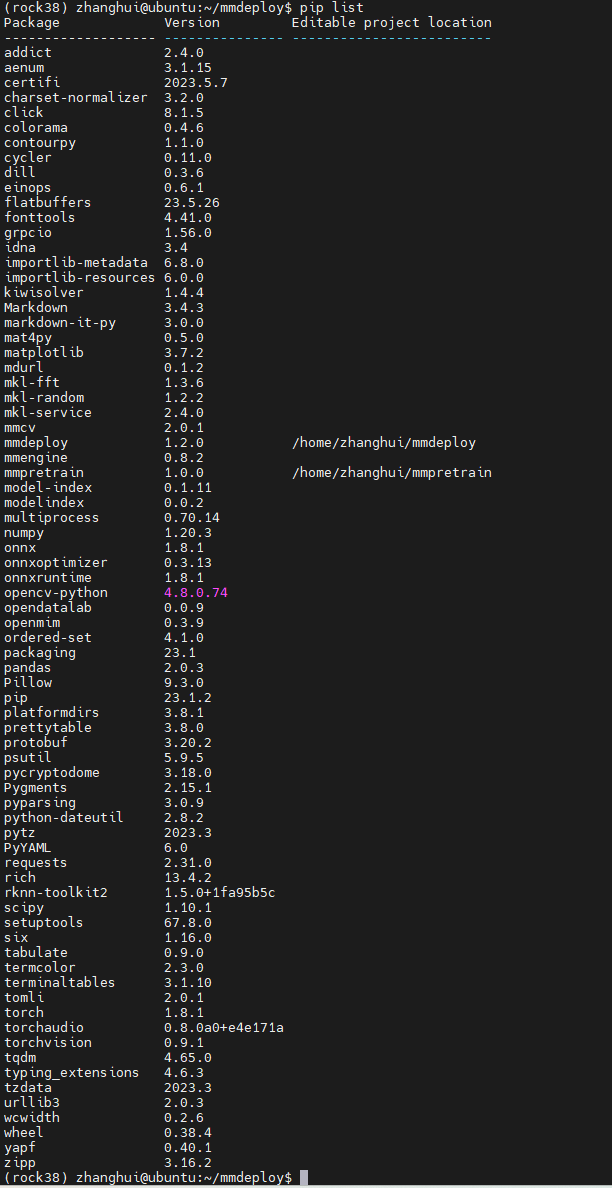Click the torchaudio version 0.8.0a0+e4e171a

tap(224, 1028)
